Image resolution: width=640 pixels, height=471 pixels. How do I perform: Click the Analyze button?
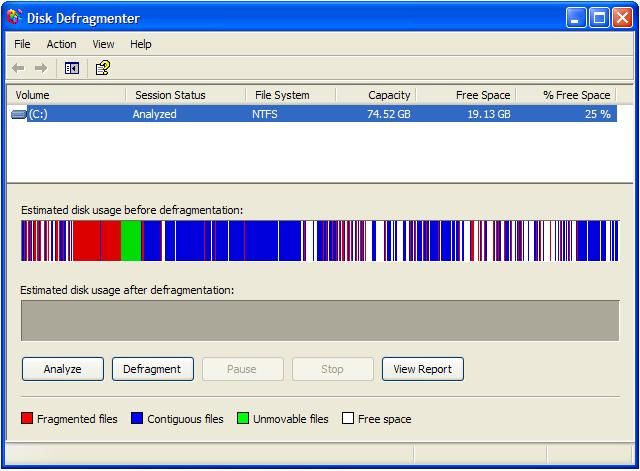coord(63,369)
